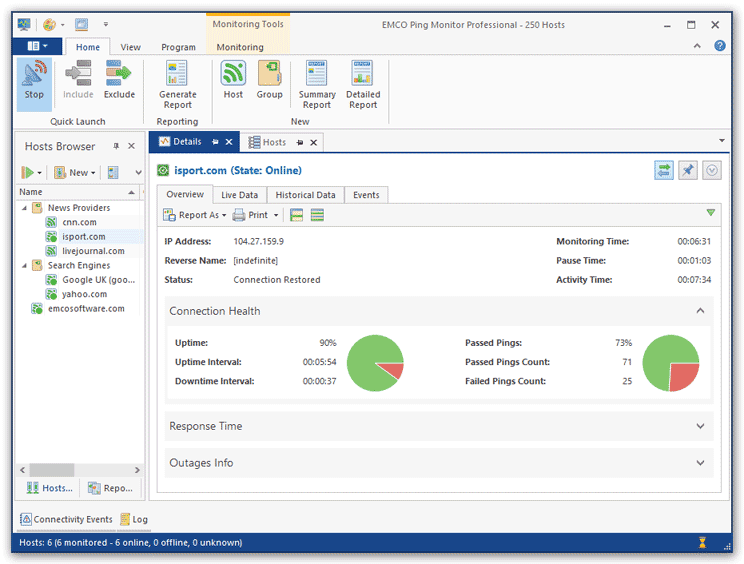The image size is (744, 564).
Task: Close the Details tab
Action: (x=229, y=142)
